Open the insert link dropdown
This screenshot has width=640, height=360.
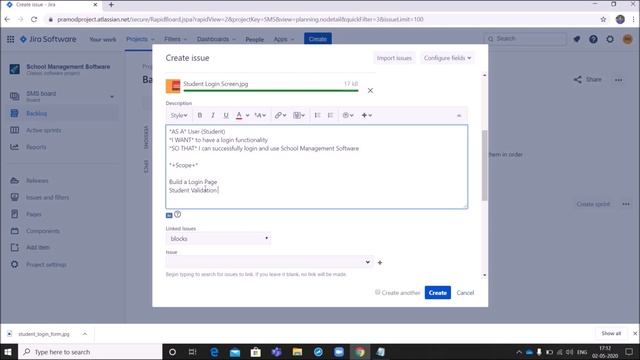coord(280,116)
